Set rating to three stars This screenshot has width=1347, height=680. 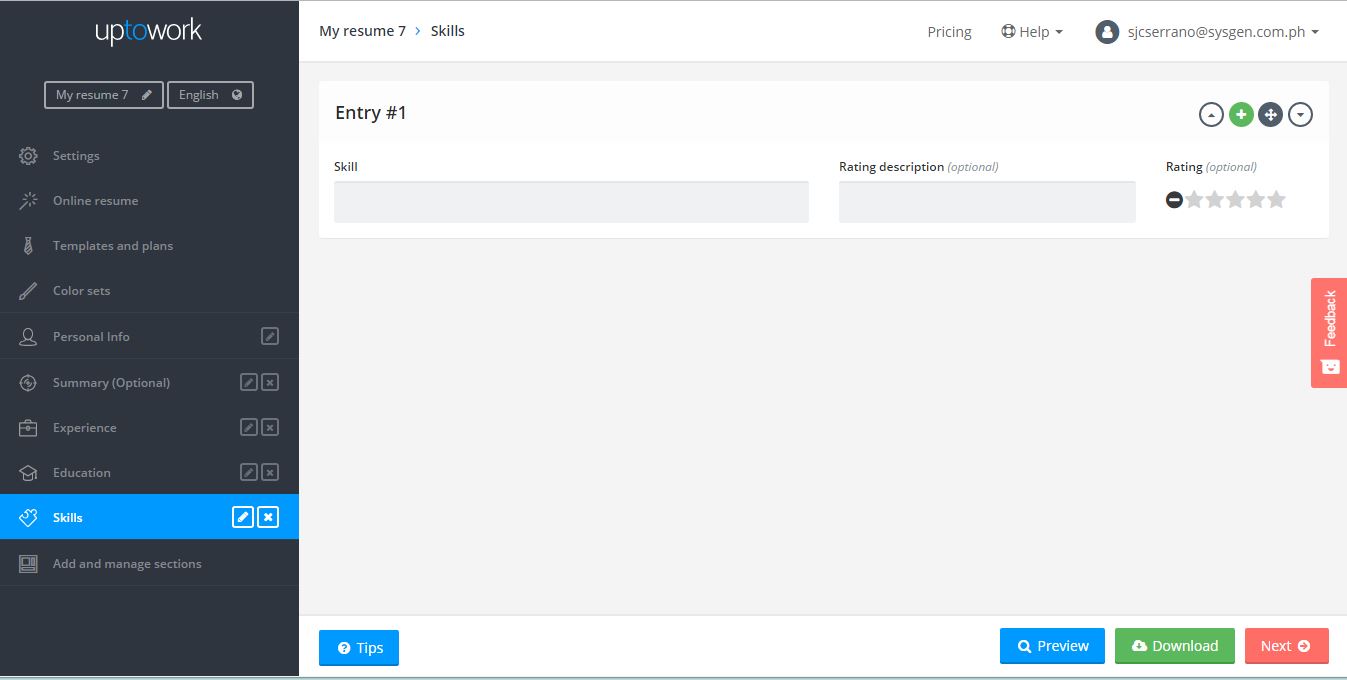click(1235, 200)
